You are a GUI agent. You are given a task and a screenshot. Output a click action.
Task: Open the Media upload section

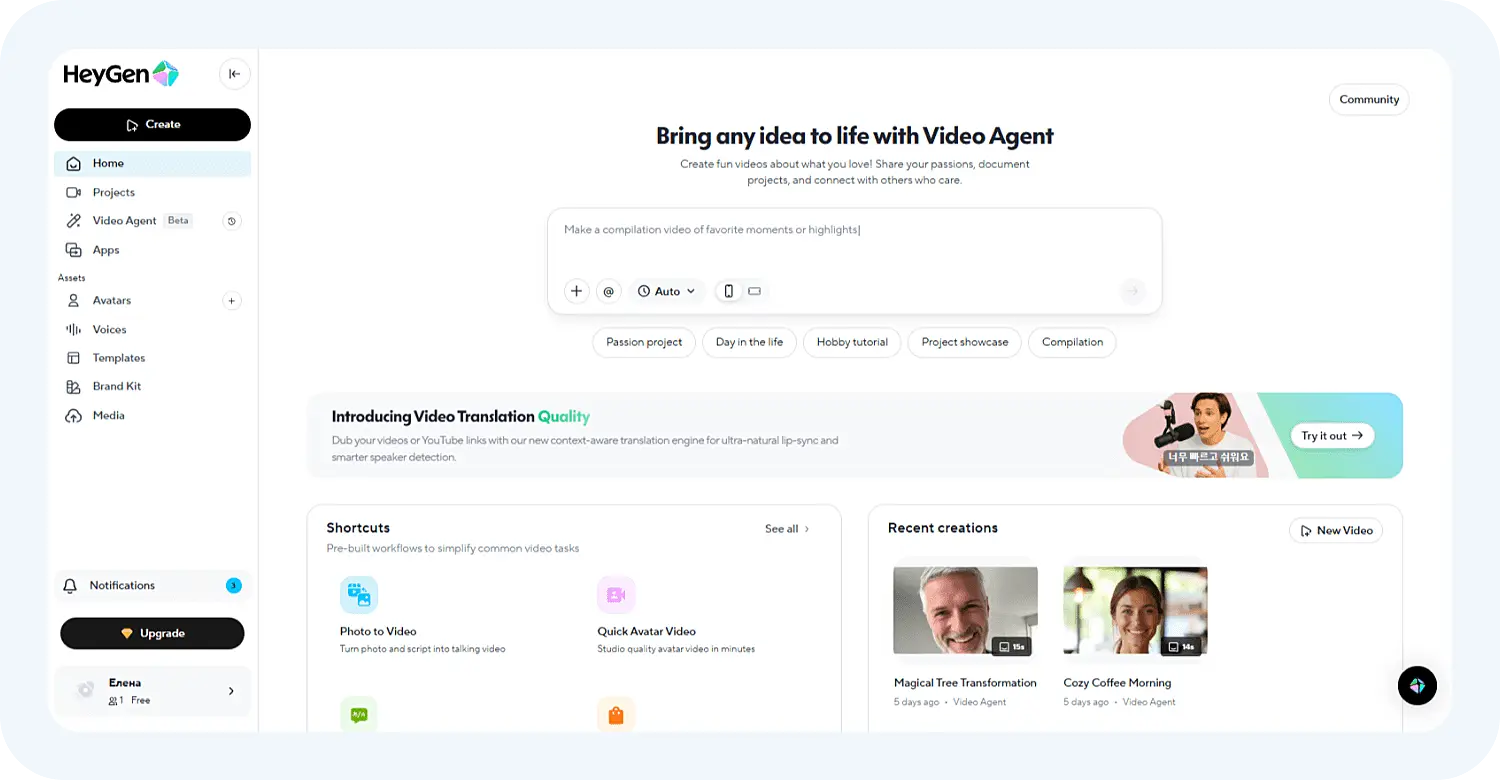106,415
